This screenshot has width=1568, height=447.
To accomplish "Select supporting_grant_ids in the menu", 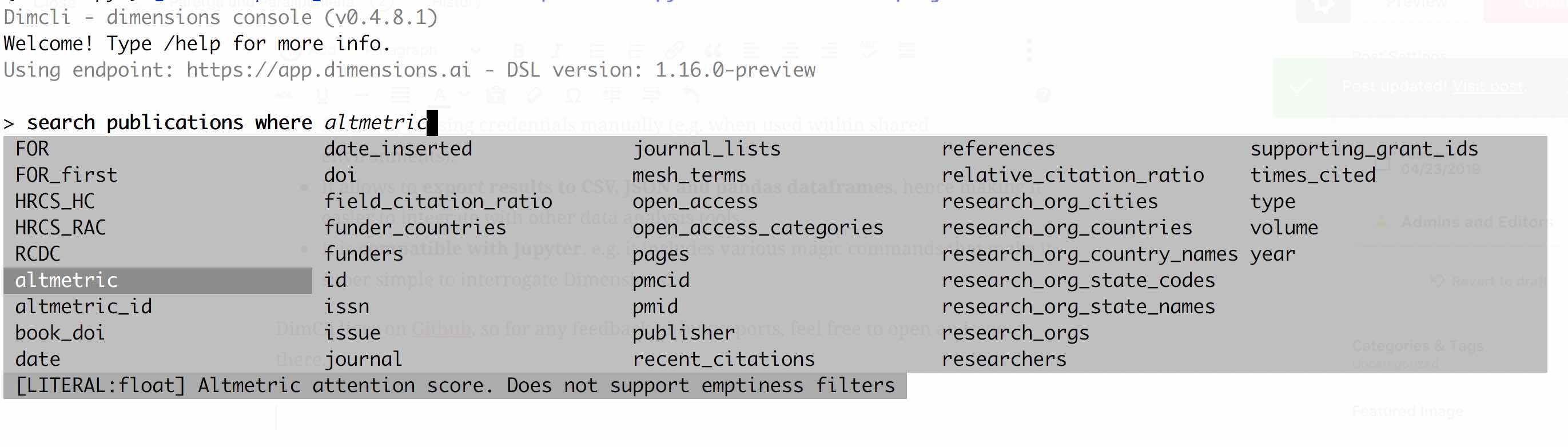I will [1364, 149].
